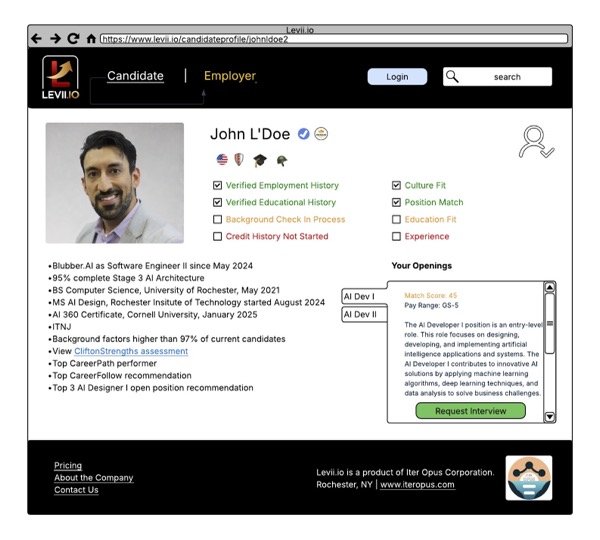
Task: Click the browser forward arrow
Action: [x=55, y=39]
